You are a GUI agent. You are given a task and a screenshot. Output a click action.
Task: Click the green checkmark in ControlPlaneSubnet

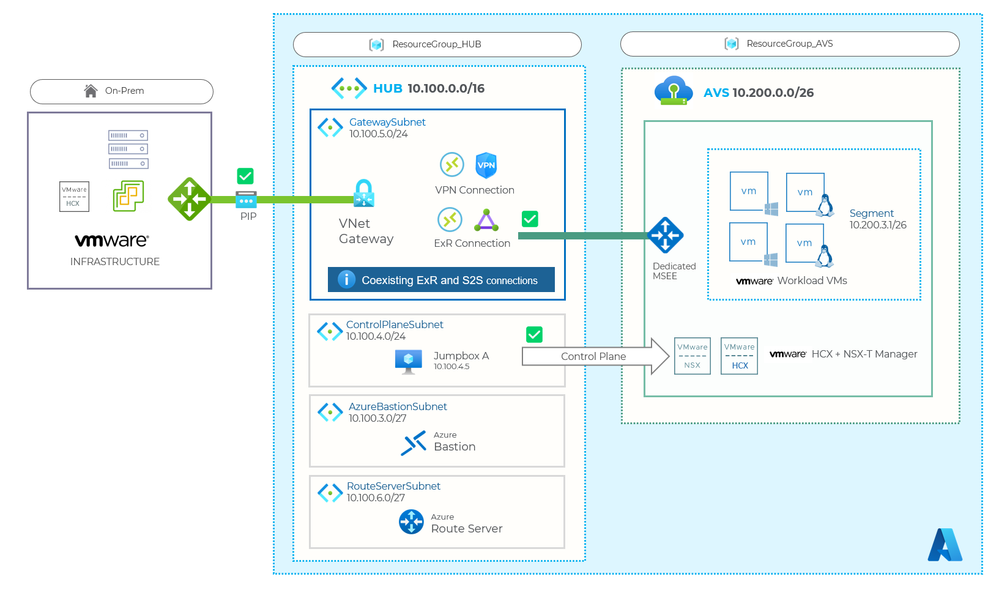tap(534, 334)
